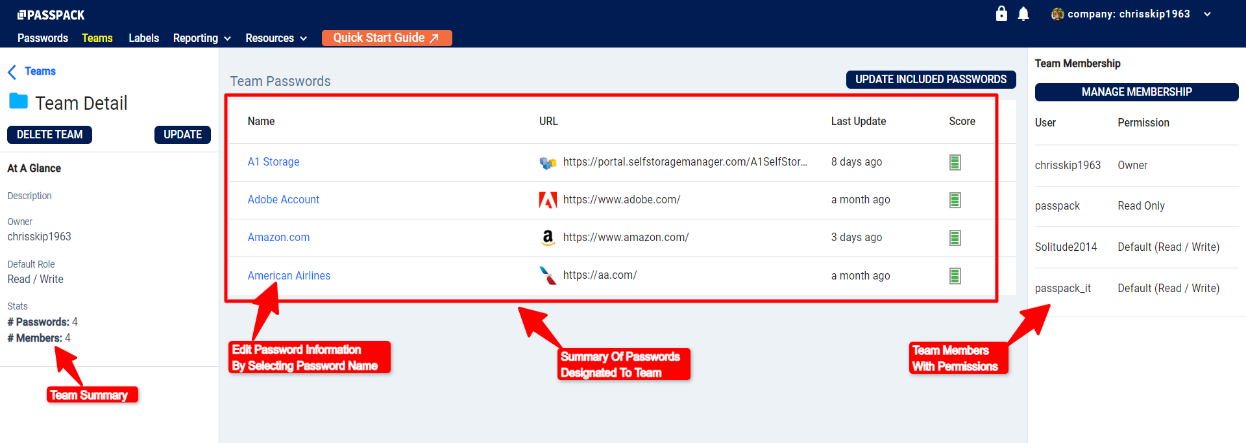Click the American Airlines logo favicon
Screen dimensions: 1246x443
click(547, 275)
